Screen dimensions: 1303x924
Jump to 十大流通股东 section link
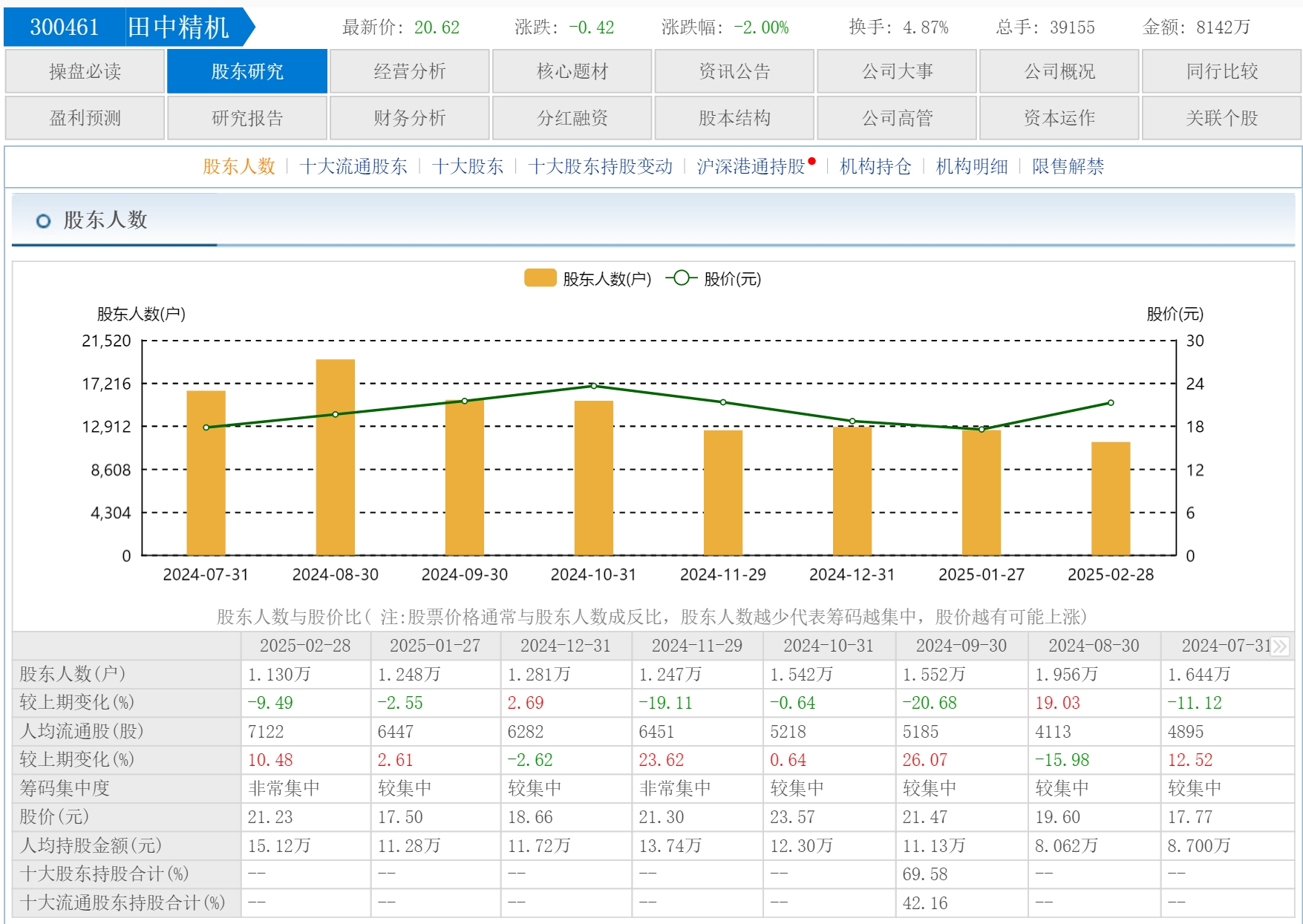point(353,166)
